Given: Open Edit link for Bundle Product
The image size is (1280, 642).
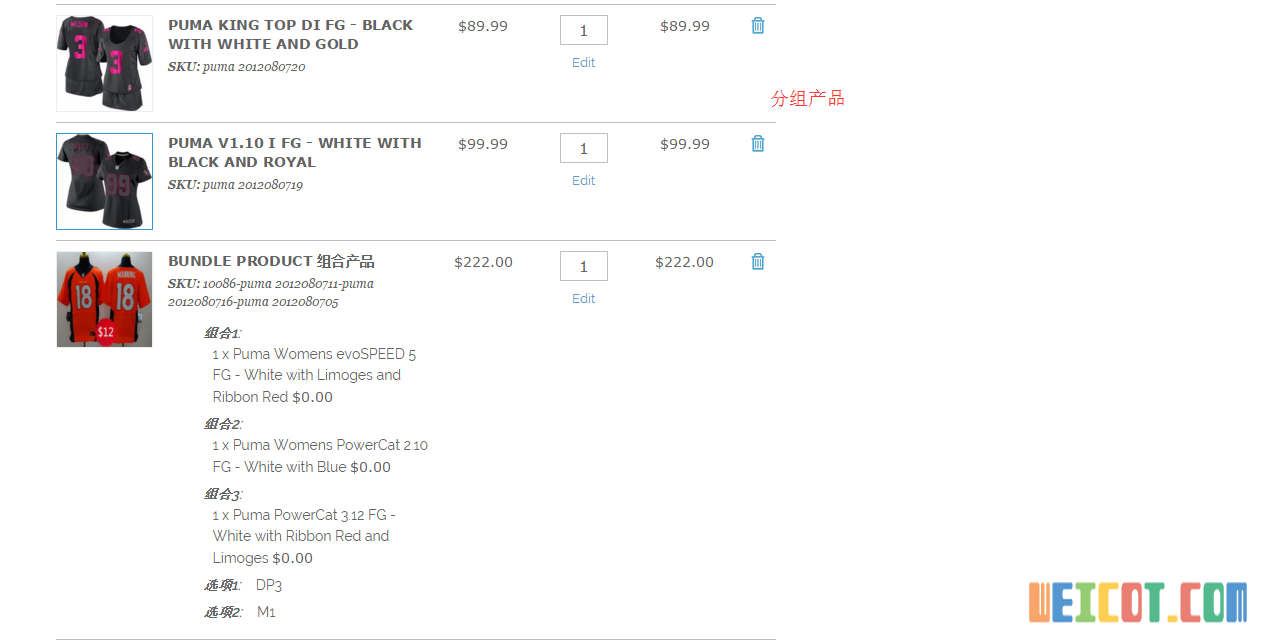Looking at the screenshot, I should click(x=583, y=299).
